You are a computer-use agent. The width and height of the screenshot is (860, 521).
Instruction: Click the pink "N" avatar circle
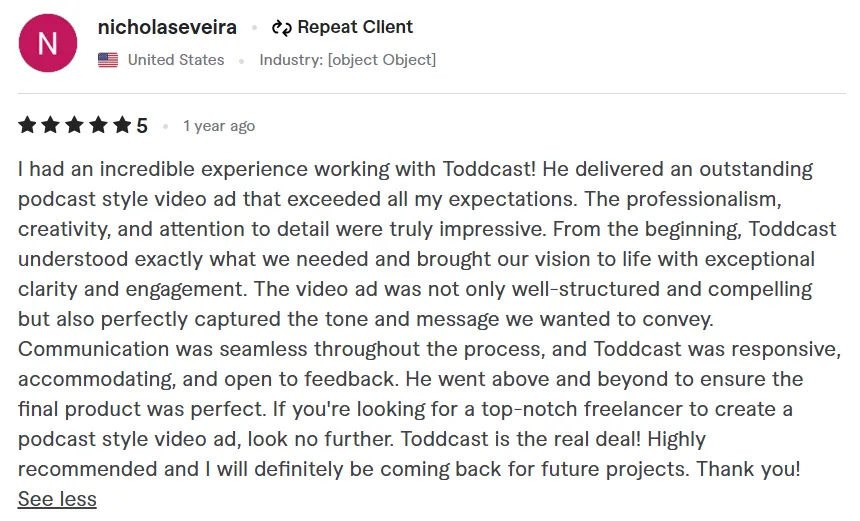click(x=47, y=43)
